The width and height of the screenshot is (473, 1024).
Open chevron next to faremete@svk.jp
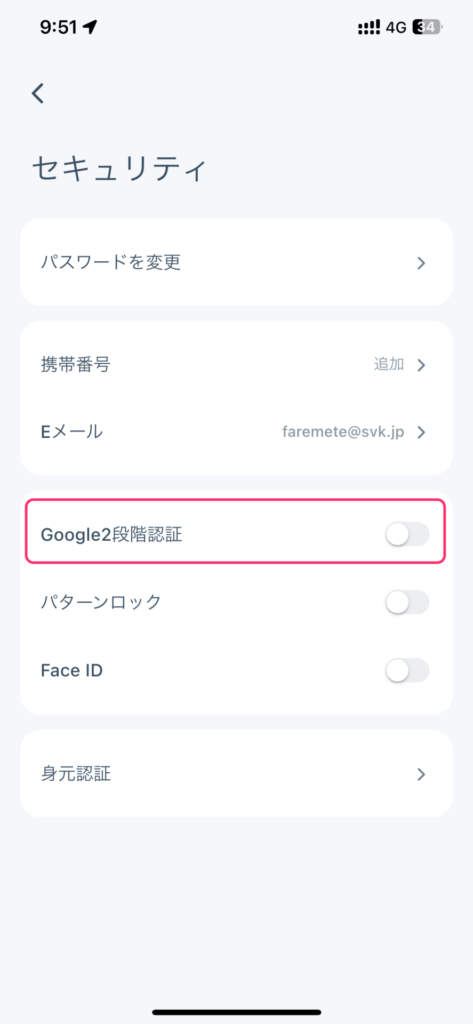click(421, 432)
